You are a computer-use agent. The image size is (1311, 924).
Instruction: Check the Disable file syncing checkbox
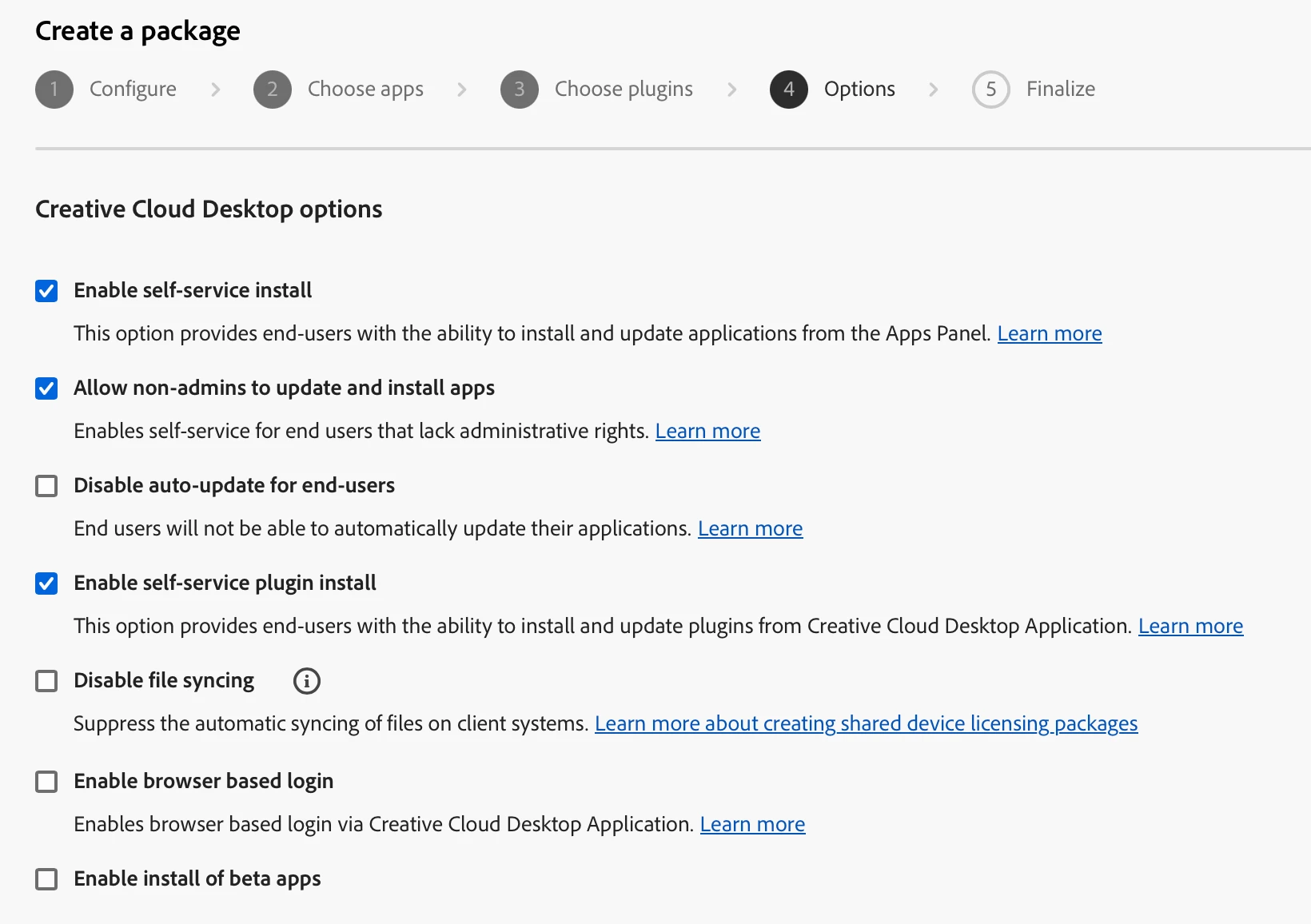[x=46, y=681]
